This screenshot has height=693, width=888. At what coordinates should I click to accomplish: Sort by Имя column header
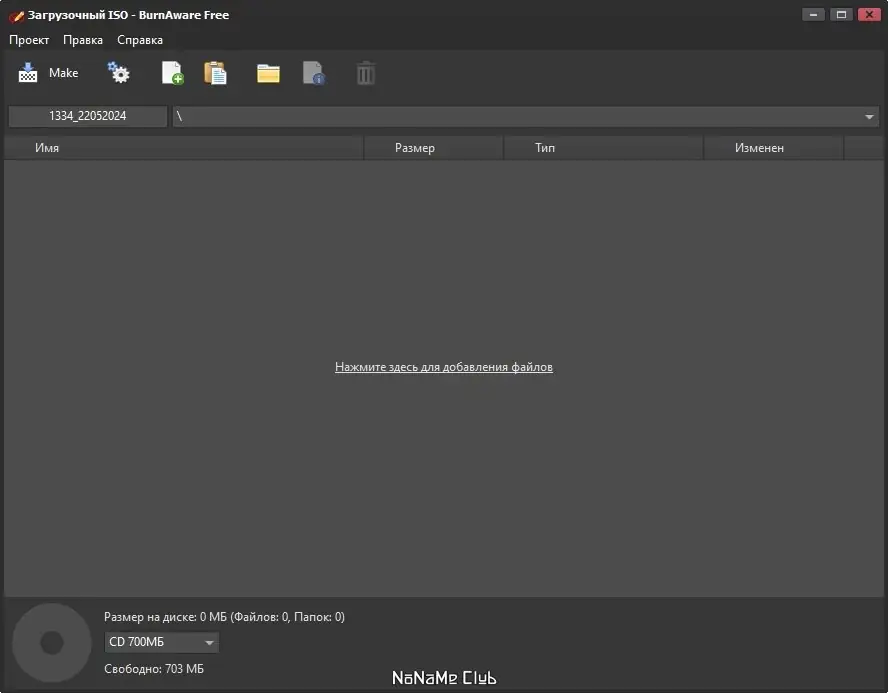[x=184, y=148]
